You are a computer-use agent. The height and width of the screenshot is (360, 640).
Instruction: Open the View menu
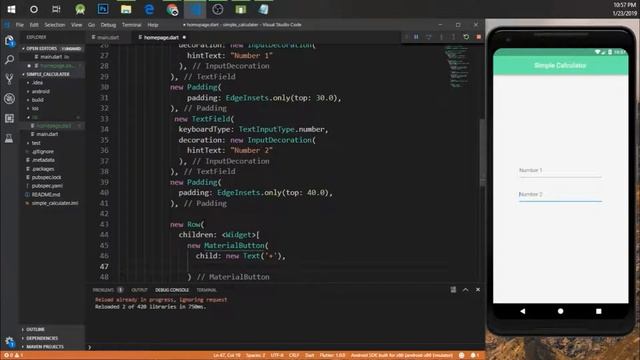pos(76,25)
